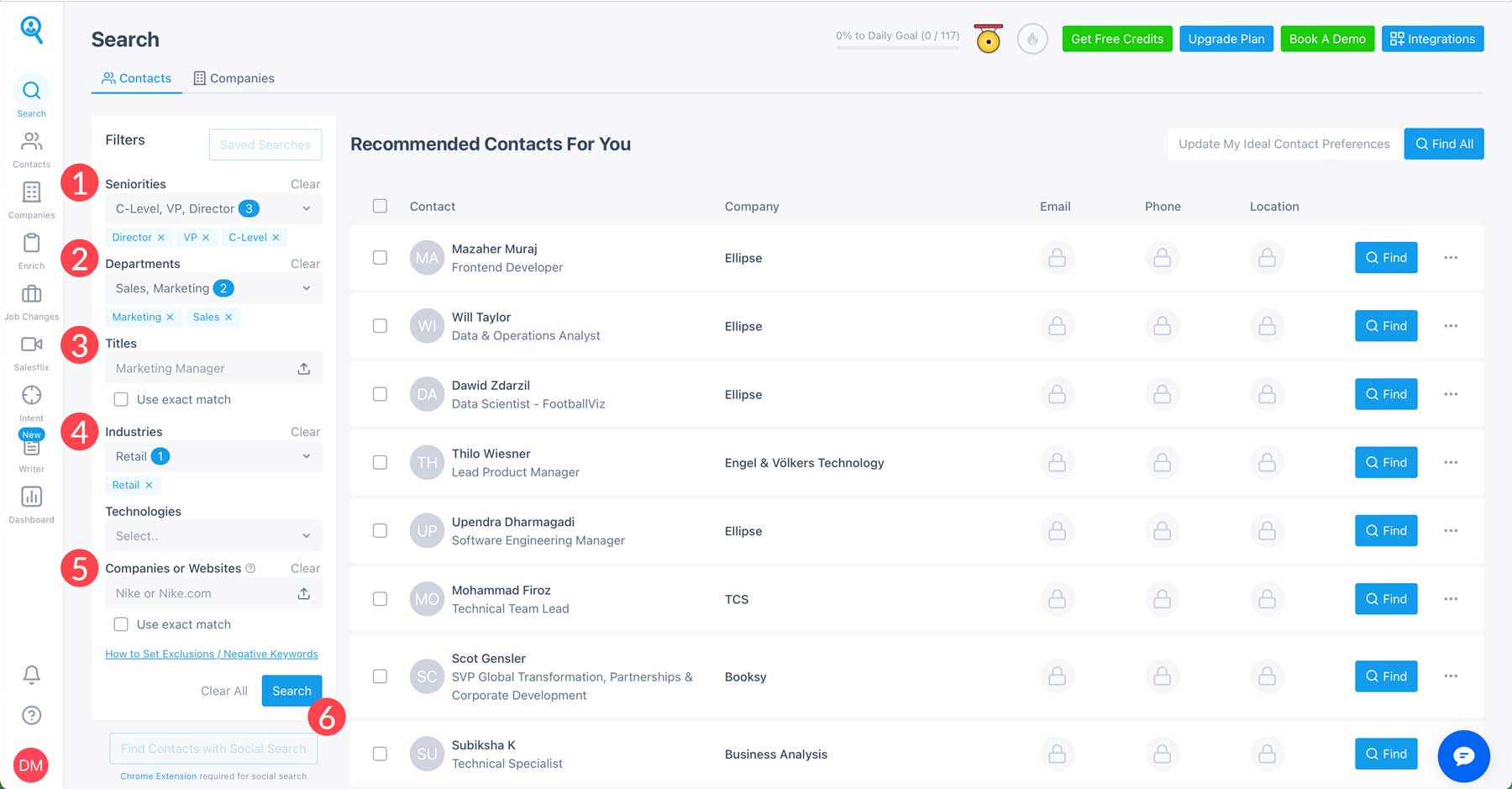
Task: Open How to Set Exclusions link
Action: coord(211,654)
